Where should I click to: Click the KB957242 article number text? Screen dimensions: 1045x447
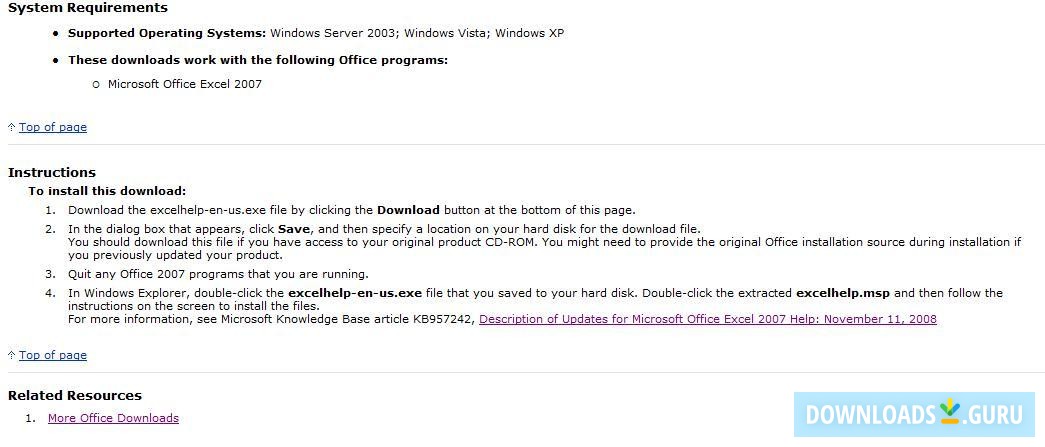pos(441,319)
